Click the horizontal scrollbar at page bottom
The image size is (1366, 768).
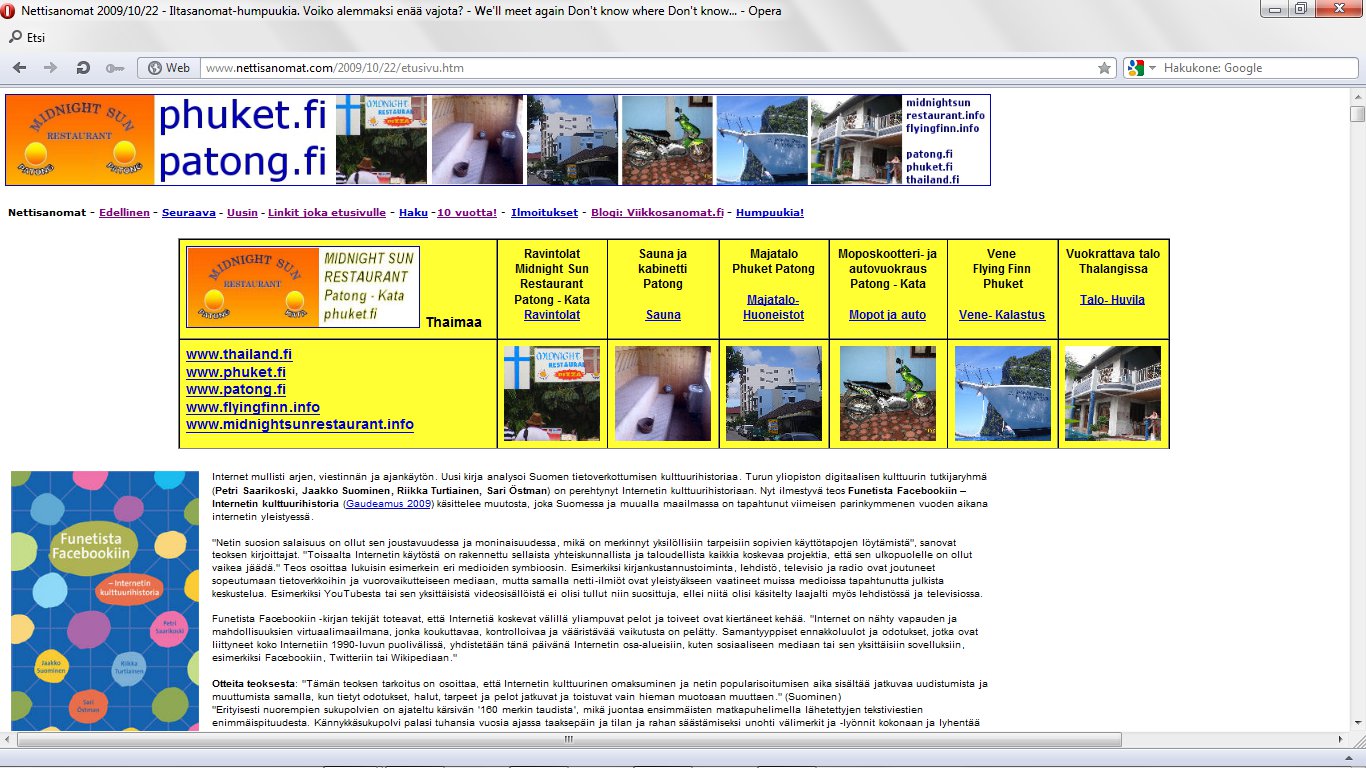[568, 740]
